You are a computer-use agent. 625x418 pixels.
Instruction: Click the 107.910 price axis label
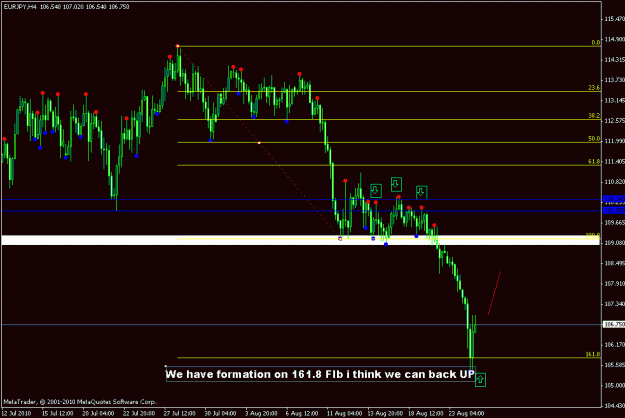pyautogui.click(x=615, y=283)
